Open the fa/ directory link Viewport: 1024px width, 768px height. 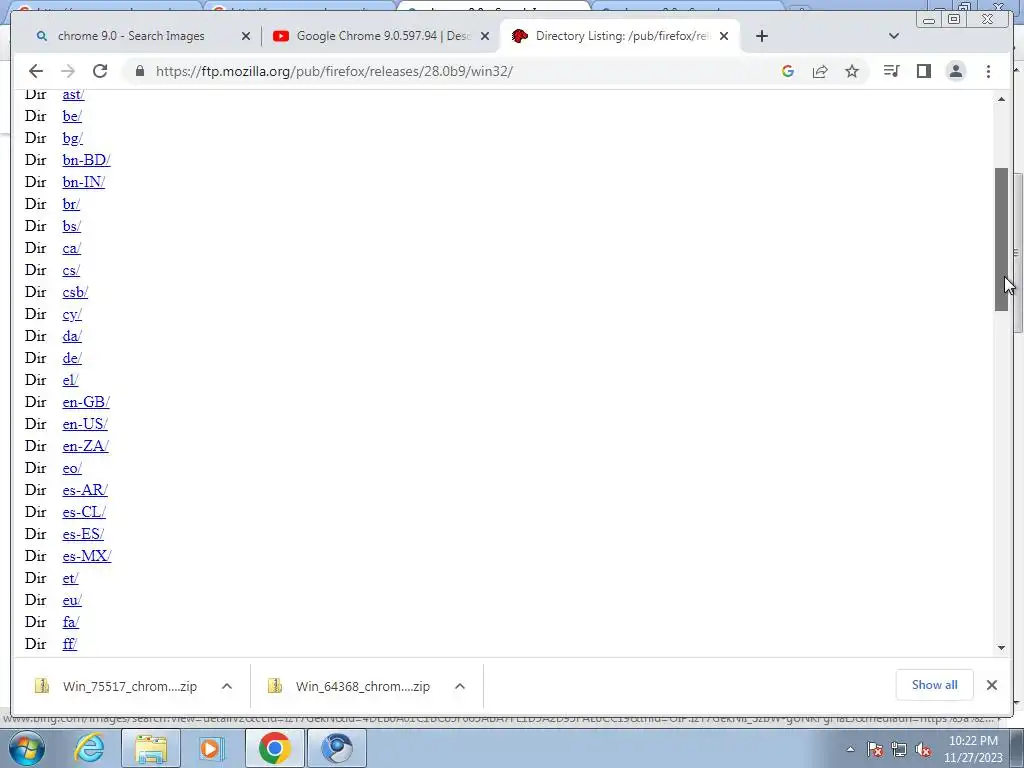(x=71, y=622)
